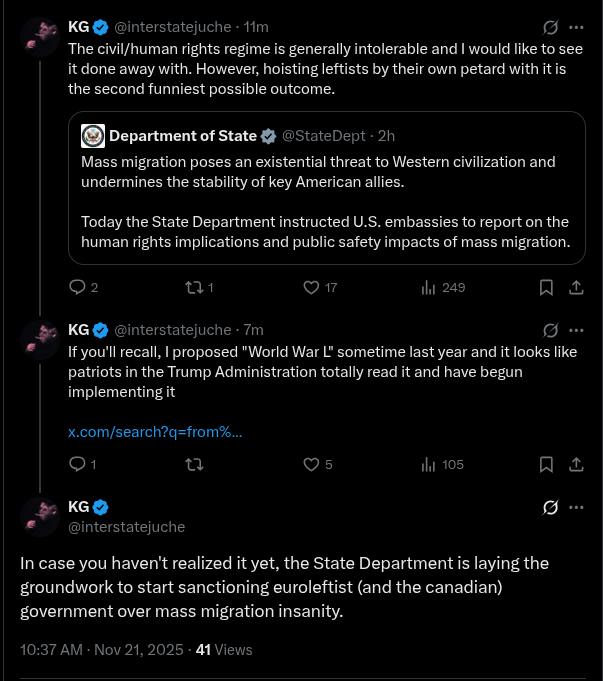Image resolution: width=603 pixels, height=681 pixels.
Task: Share the World War L post
Action: tap(576, 464)
